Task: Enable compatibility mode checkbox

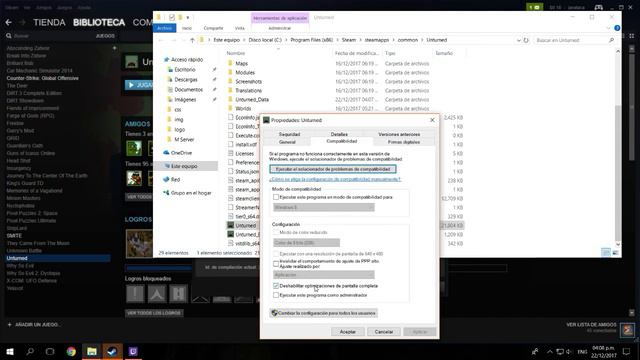Action: pos(276,197)
